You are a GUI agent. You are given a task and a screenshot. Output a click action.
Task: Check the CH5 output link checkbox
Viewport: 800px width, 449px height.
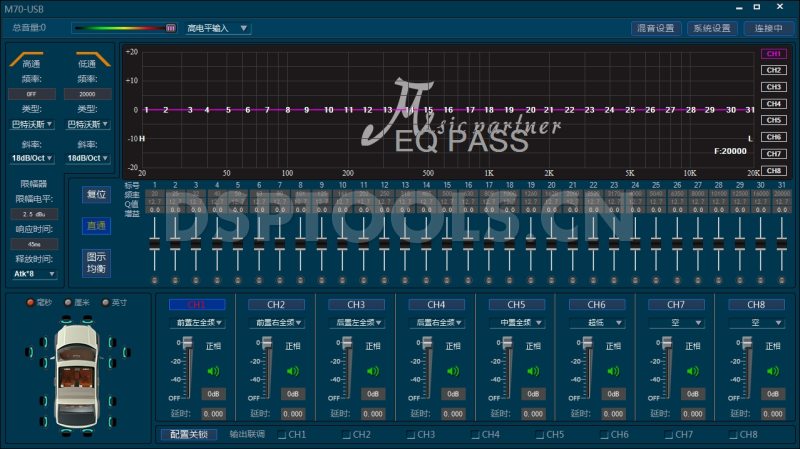539,435
